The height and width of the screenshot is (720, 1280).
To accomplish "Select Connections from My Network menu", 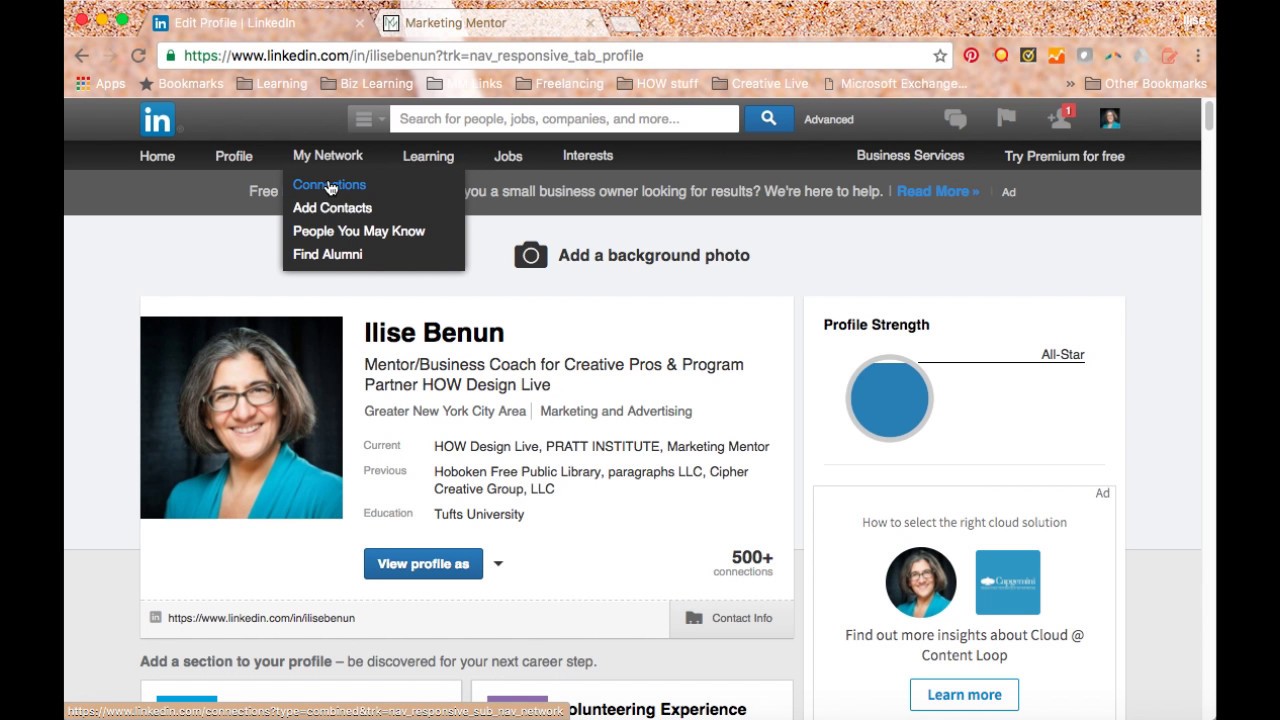I will (329, 184).
